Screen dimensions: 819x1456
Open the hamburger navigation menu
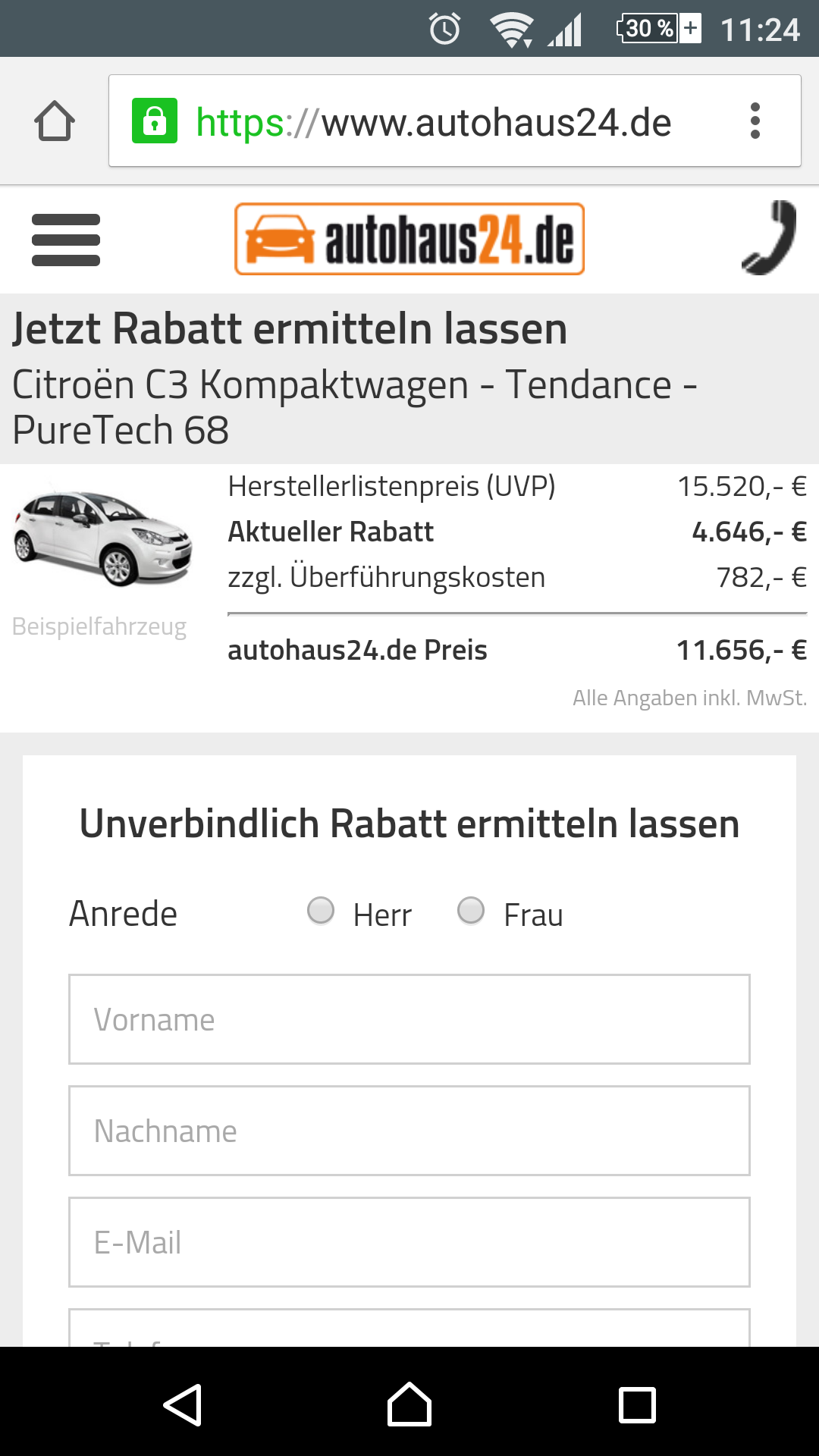66,240
